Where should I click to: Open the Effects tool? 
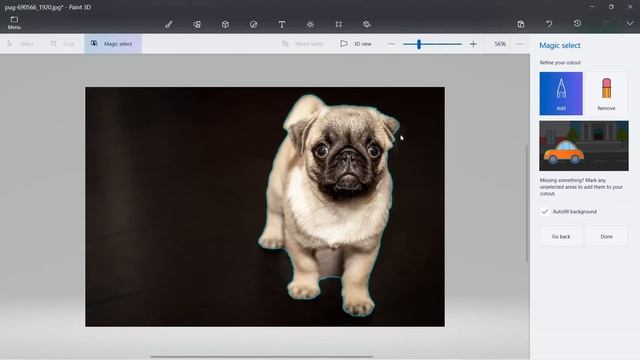[x=310, y=24]
